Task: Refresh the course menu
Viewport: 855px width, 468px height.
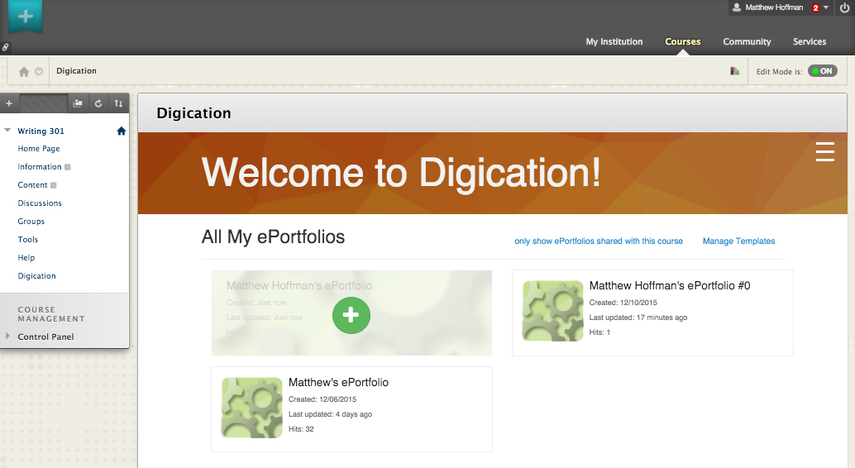Action: (98, 103)
